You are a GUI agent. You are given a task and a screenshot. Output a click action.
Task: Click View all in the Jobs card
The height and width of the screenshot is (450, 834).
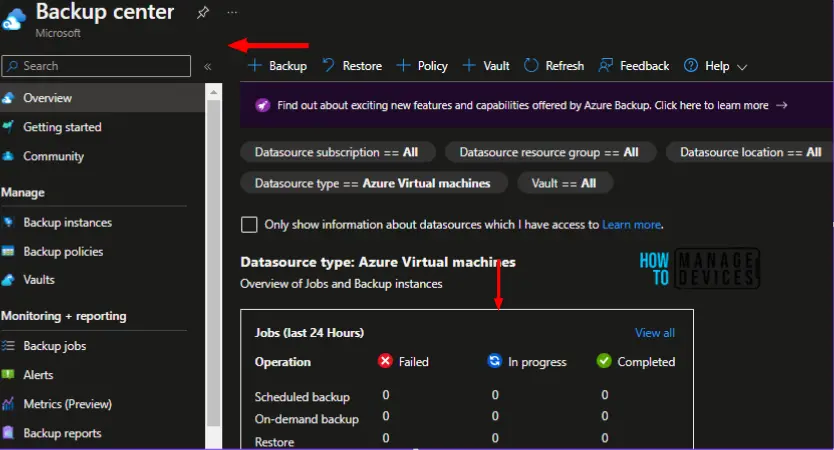[x=655, y=333]
